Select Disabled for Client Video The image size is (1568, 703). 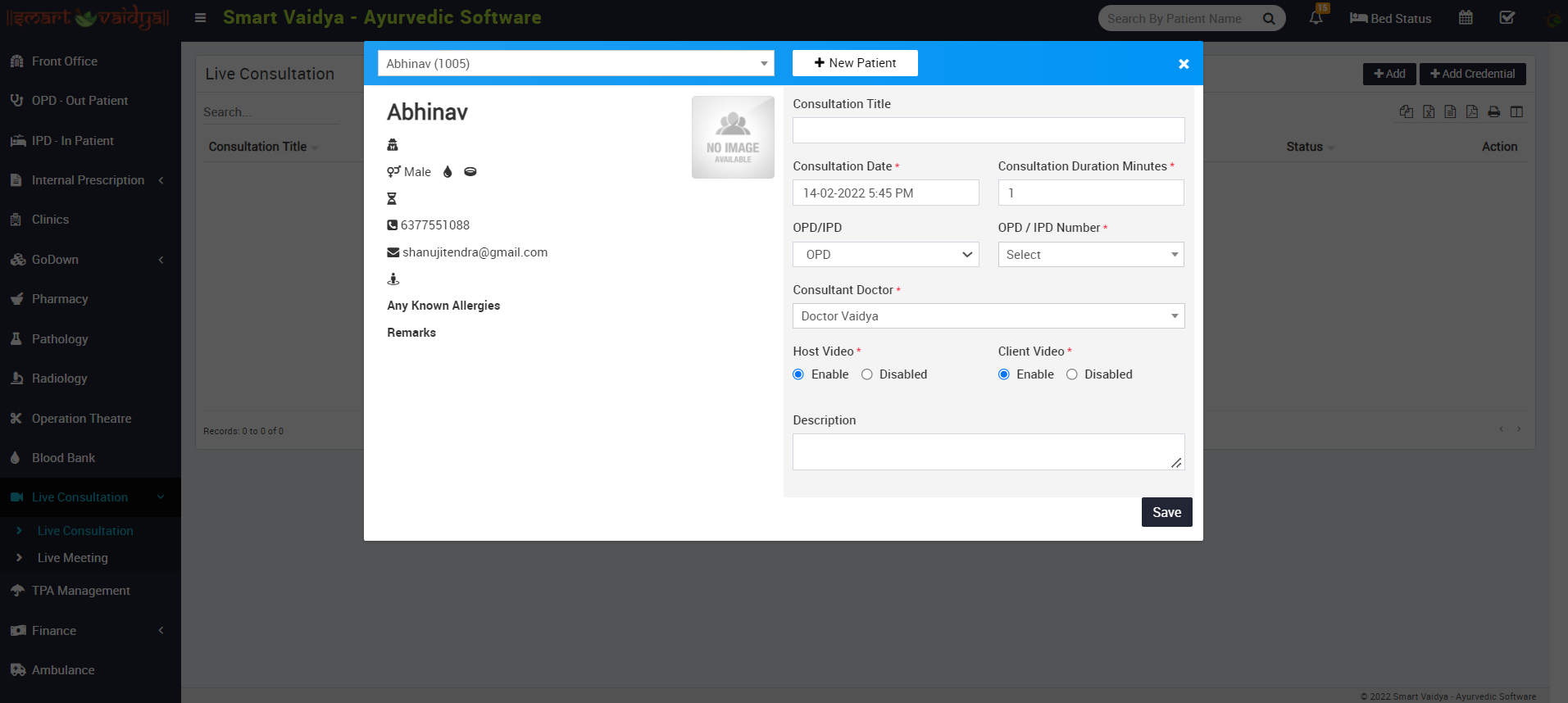(1071, 374)
